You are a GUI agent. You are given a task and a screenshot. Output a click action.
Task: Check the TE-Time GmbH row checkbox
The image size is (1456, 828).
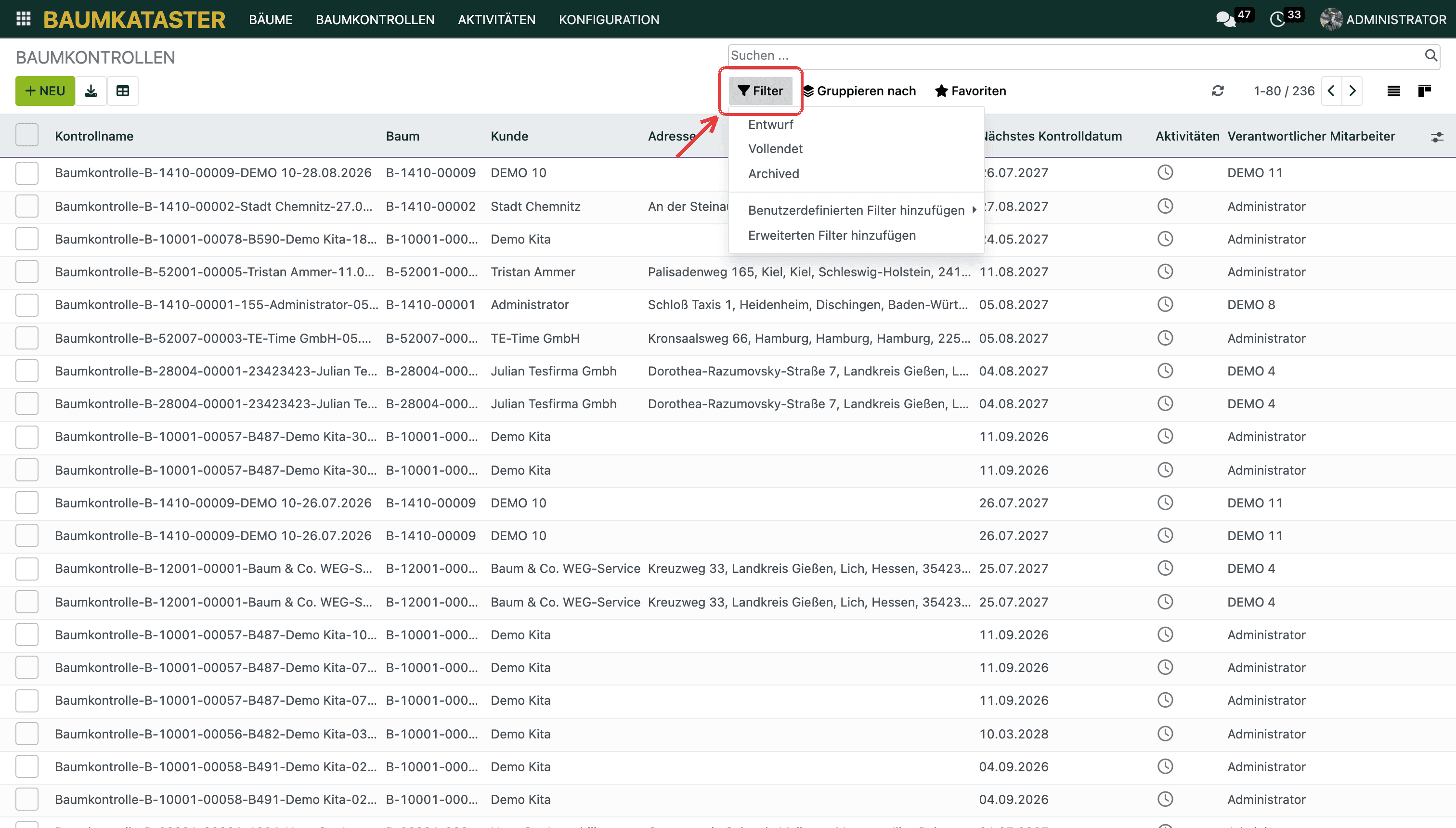pos(27,338)
